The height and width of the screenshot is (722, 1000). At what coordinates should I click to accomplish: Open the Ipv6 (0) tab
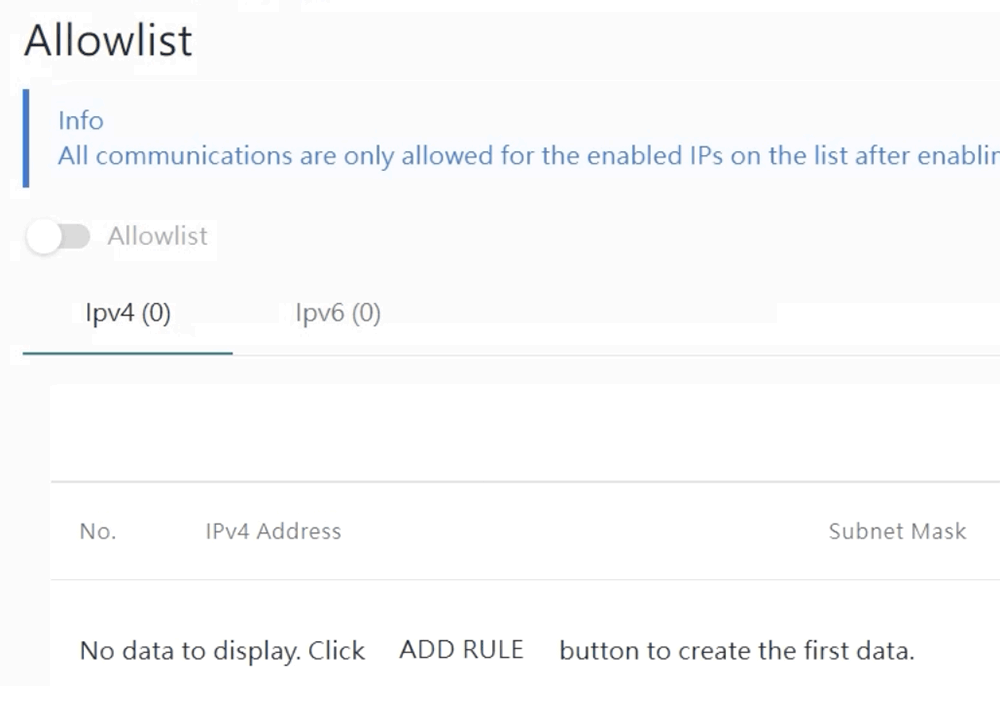(x=338, y=314)
